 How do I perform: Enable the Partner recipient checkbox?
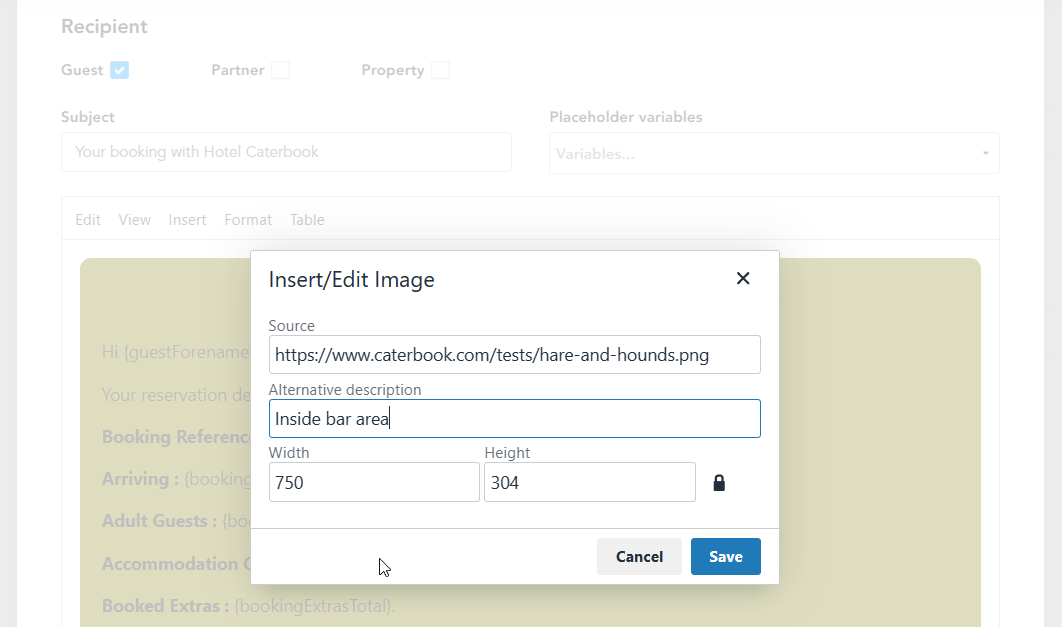click(280, 70)
